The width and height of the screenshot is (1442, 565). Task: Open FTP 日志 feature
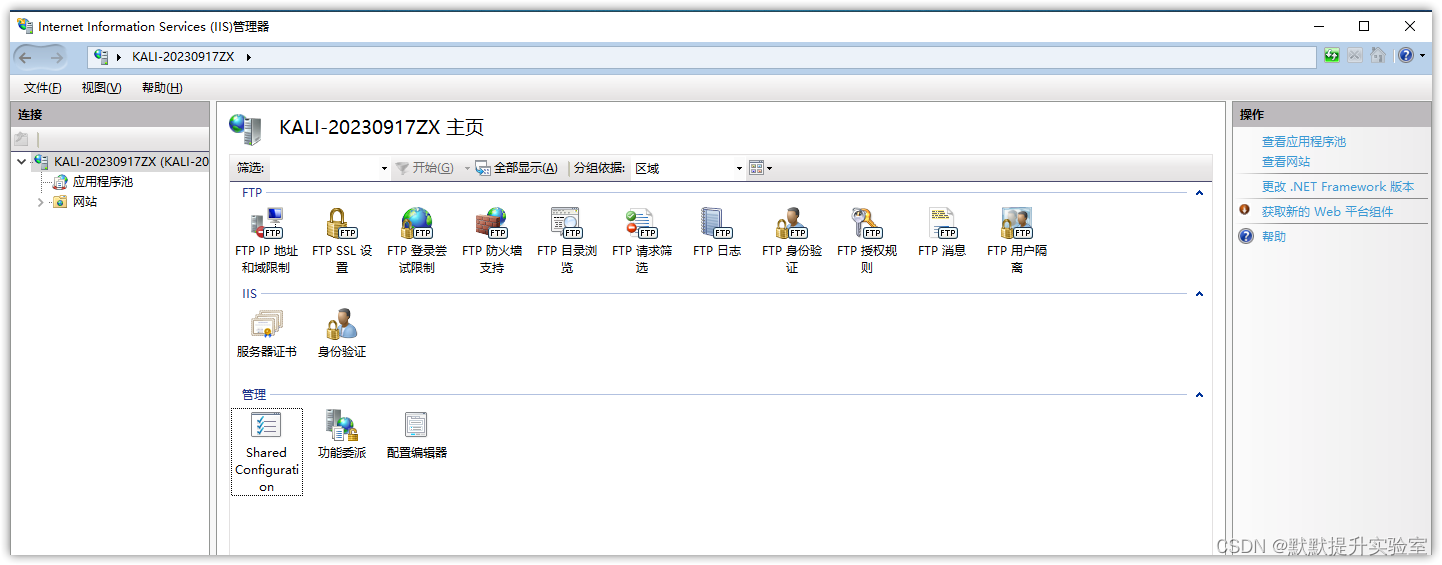coord(717,232)
